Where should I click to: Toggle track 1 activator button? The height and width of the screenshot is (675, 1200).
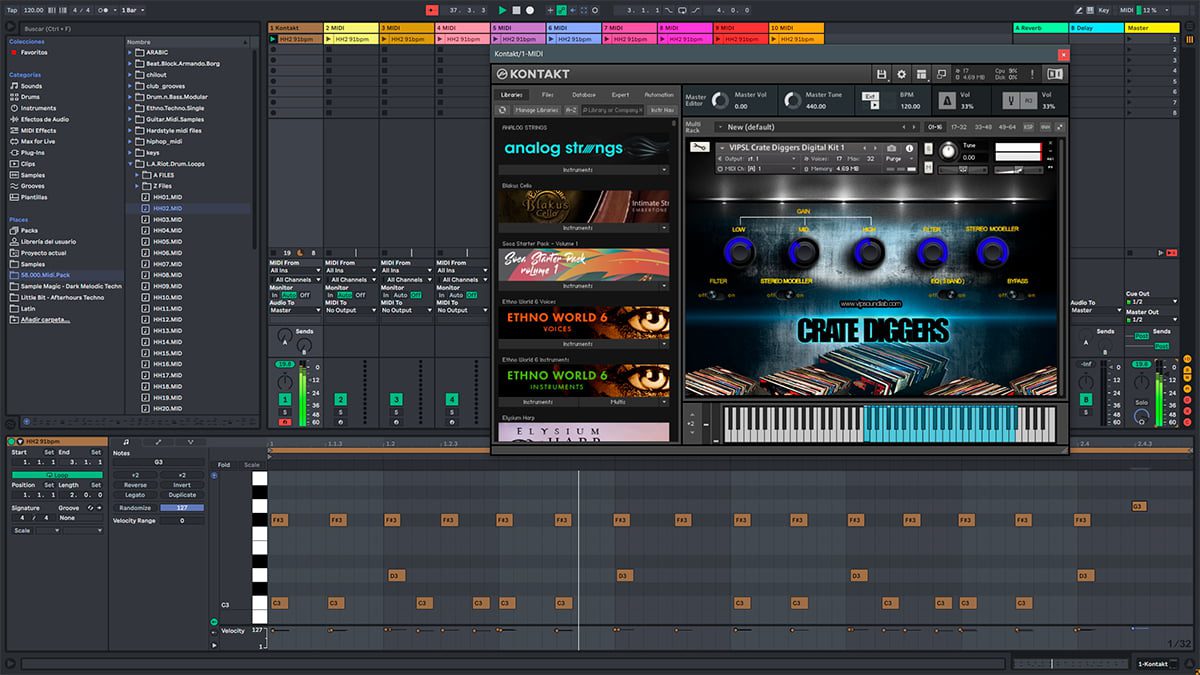285,400
